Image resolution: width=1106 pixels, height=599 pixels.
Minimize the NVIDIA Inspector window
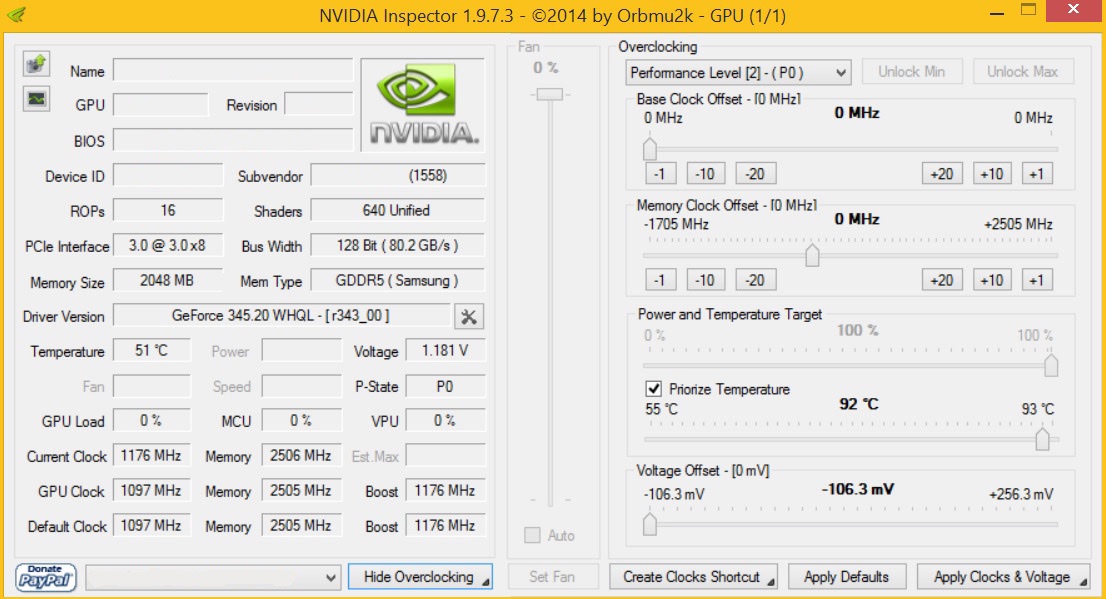pyautogui.click(x=997, y=13)
